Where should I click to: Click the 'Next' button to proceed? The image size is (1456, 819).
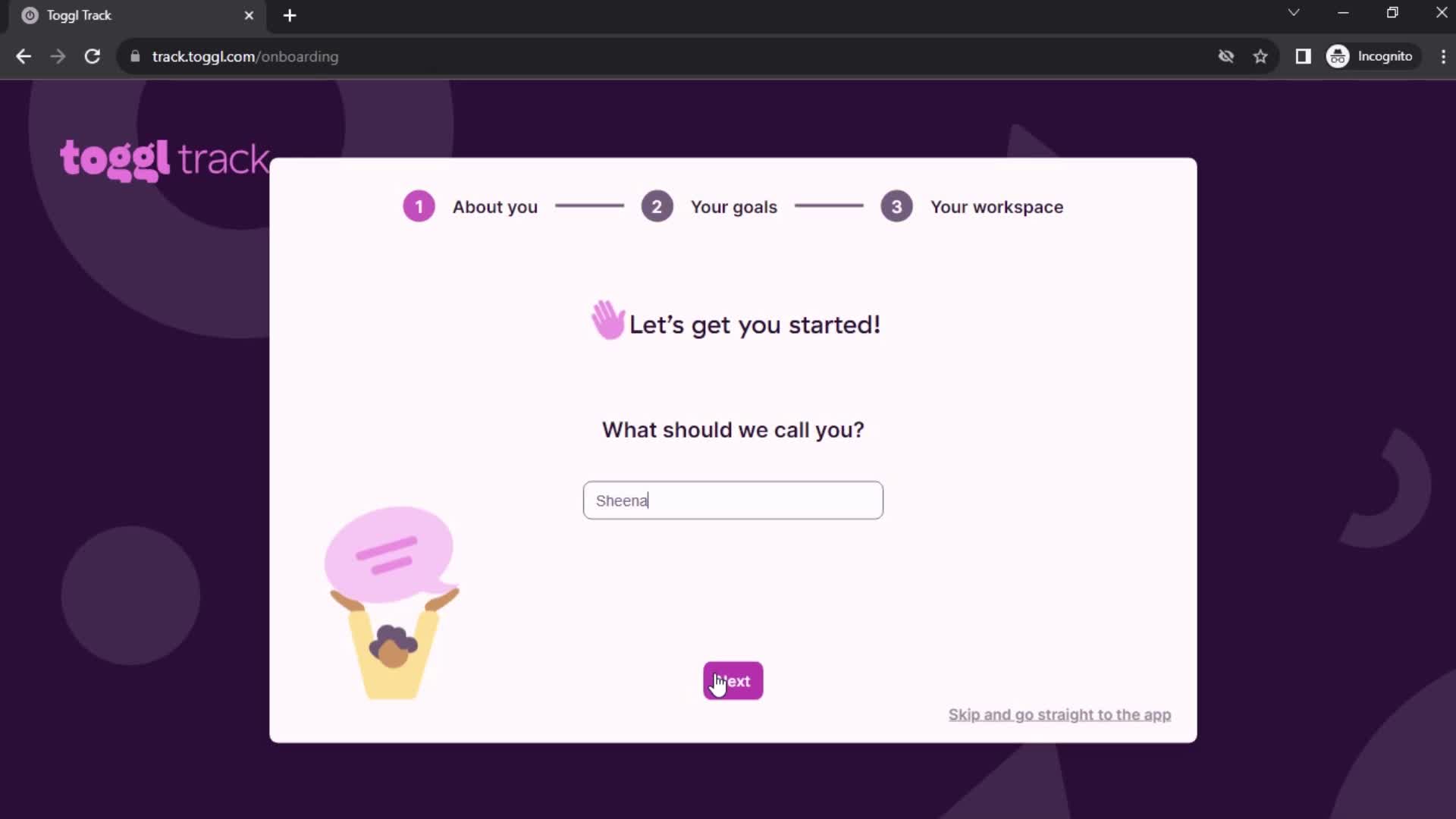[733, 681]
